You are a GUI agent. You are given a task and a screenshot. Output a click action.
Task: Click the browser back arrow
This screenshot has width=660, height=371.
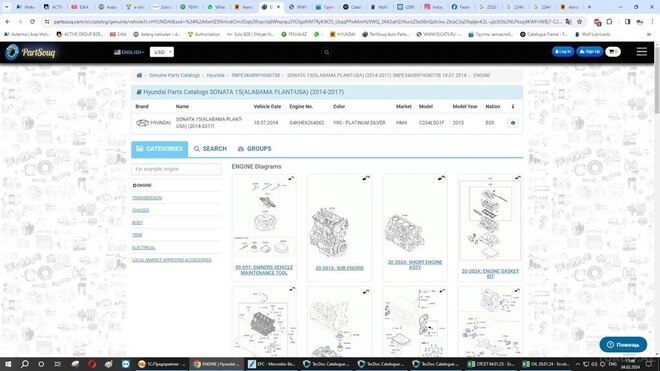click(8, 21)
